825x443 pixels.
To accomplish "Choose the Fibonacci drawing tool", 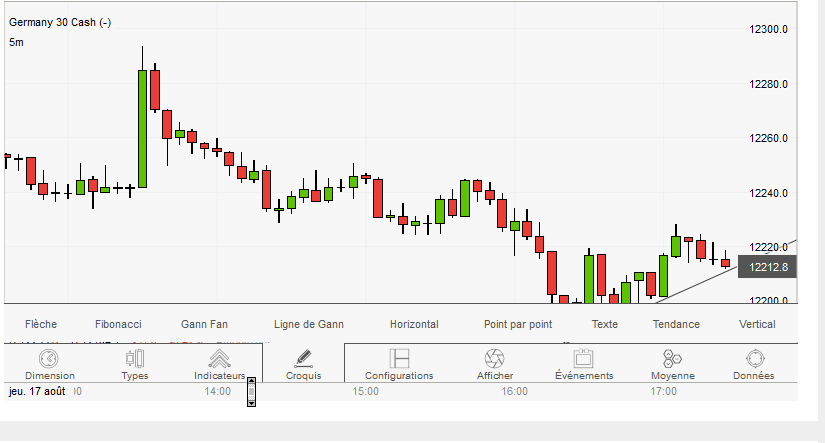I will click(x=118, y=324).
